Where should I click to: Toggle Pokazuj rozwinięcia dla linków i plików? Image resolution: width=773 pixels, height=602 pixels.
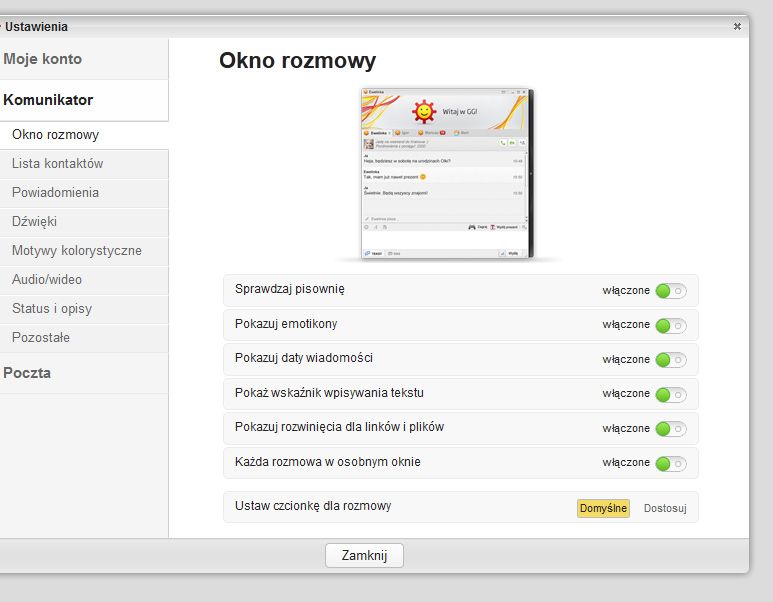670,428
